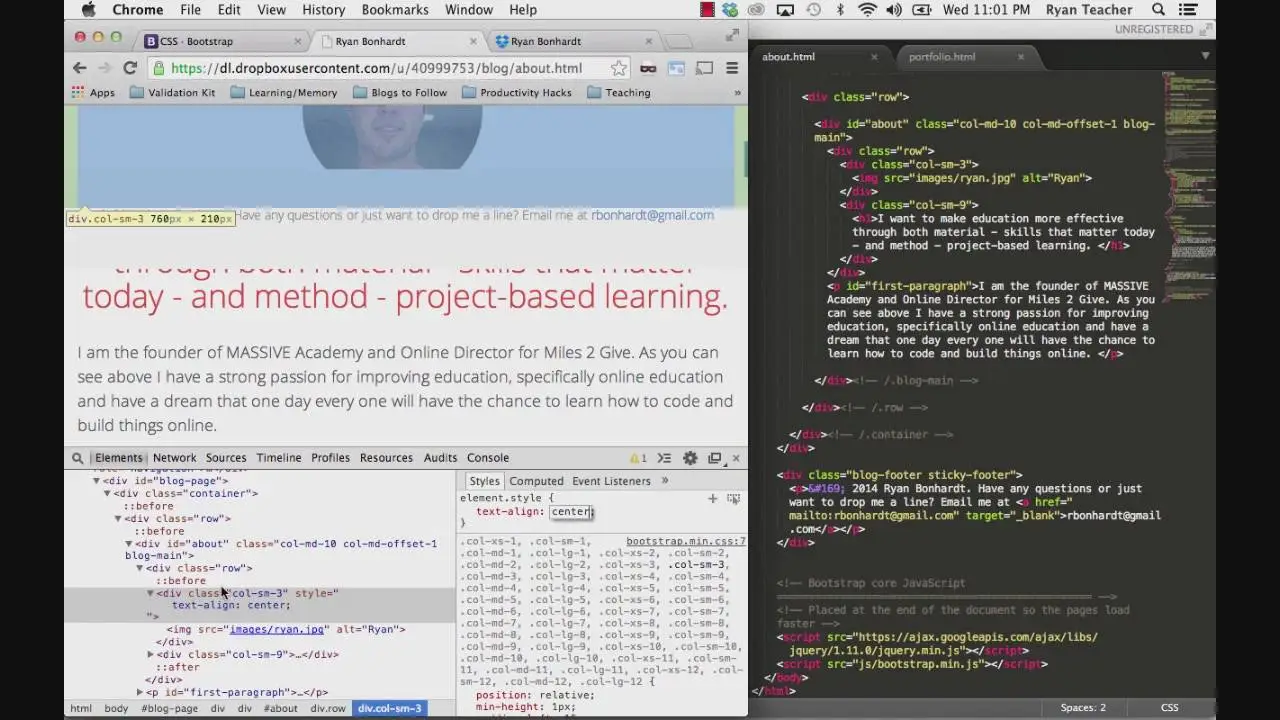
Task: Close the about.html tab in Sublime Text
Action: 874,57
